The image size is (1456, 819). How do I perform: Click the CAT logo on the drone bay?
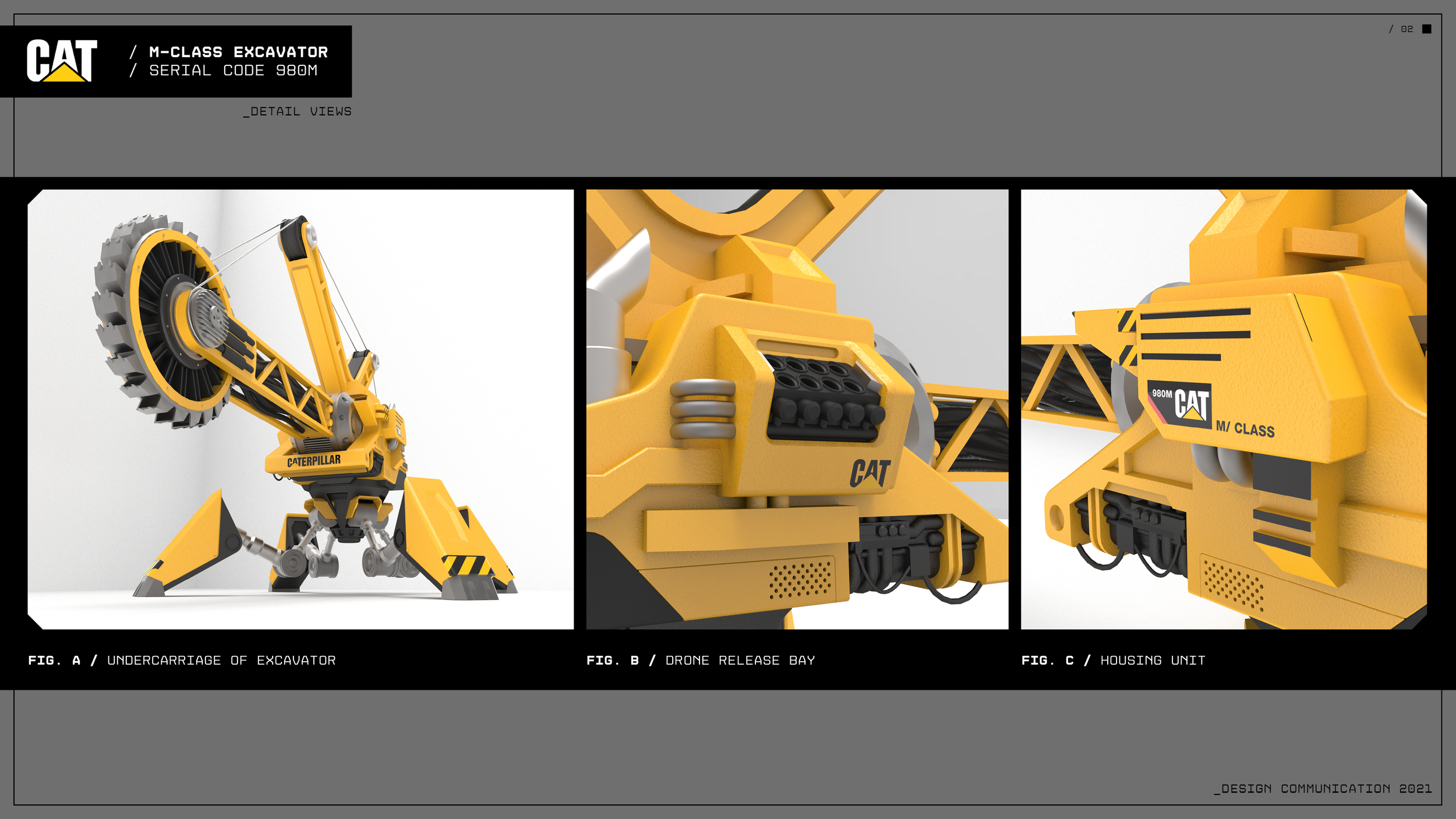tap(870, 472)
